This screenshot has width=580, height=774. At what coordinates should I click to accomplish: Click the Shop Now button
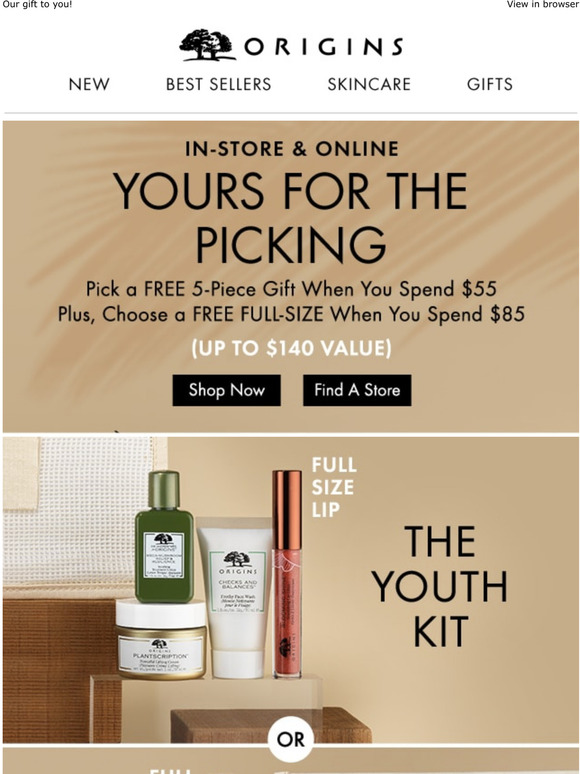click(227, 390)
